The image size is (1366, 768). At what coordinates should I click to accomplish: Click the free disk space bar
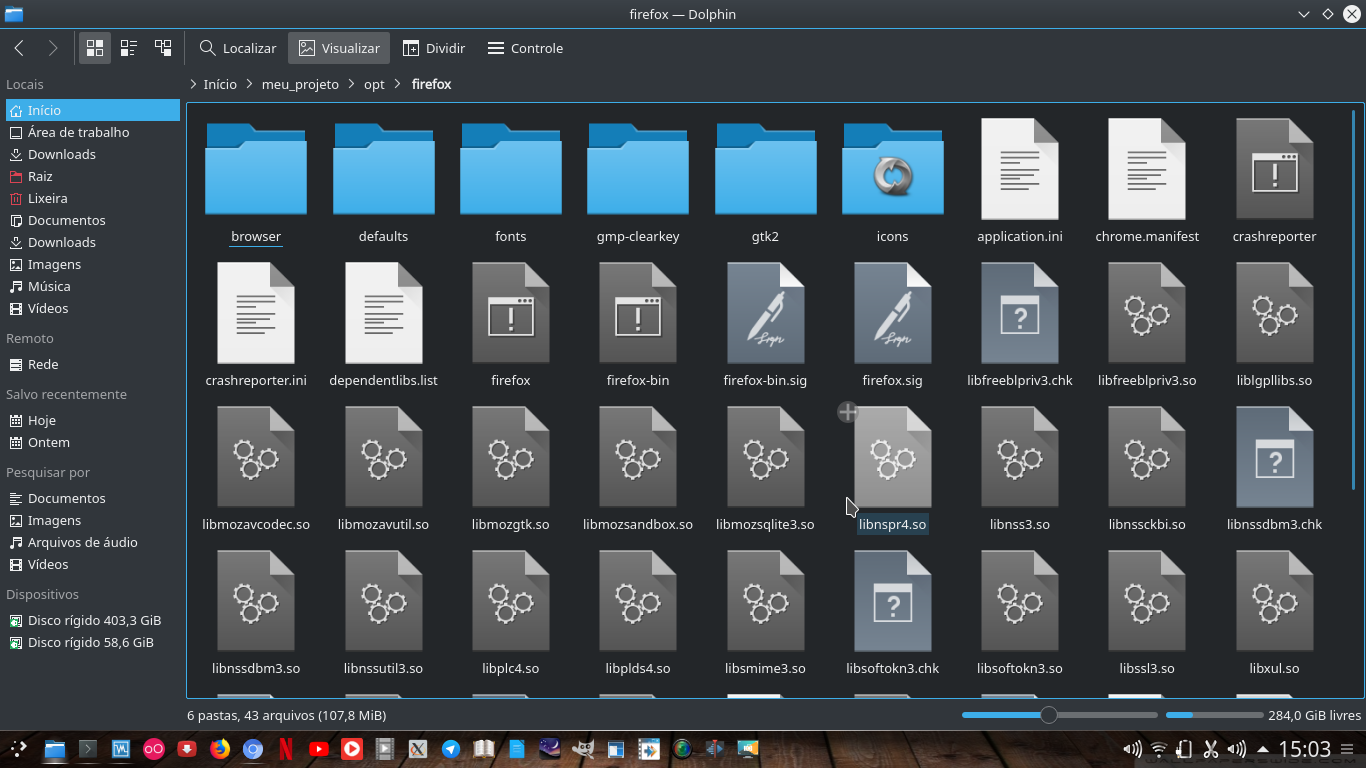coord(1214,715)
